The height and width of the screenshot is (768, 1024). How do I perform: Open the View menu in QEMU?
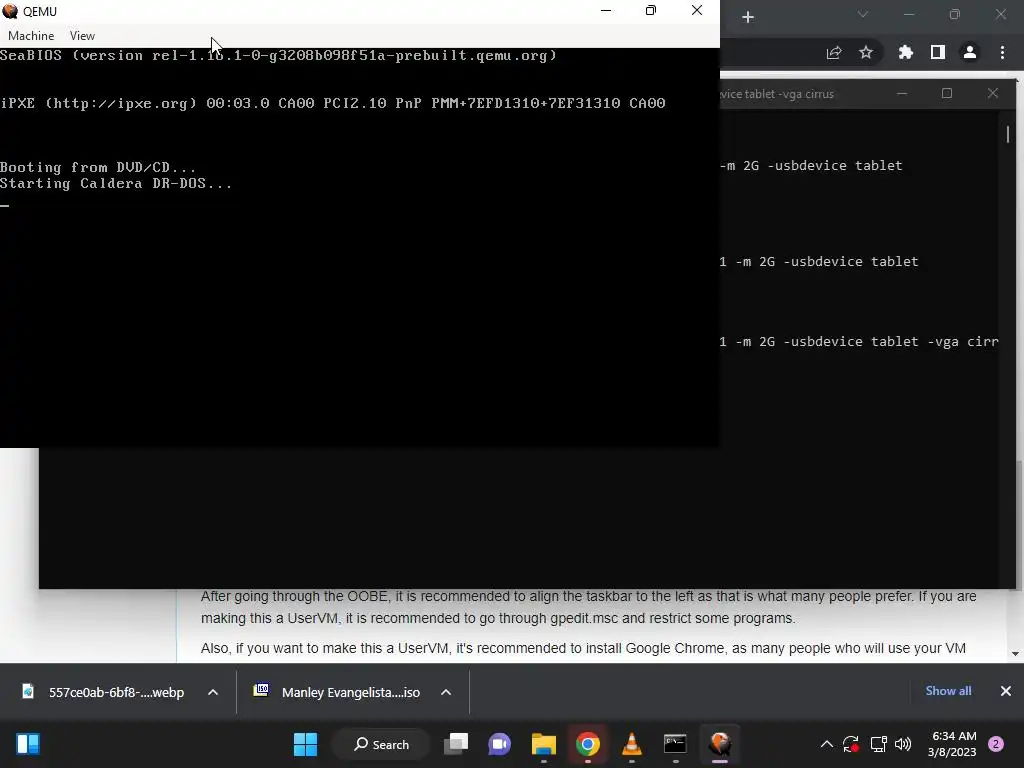coord(82,36)
